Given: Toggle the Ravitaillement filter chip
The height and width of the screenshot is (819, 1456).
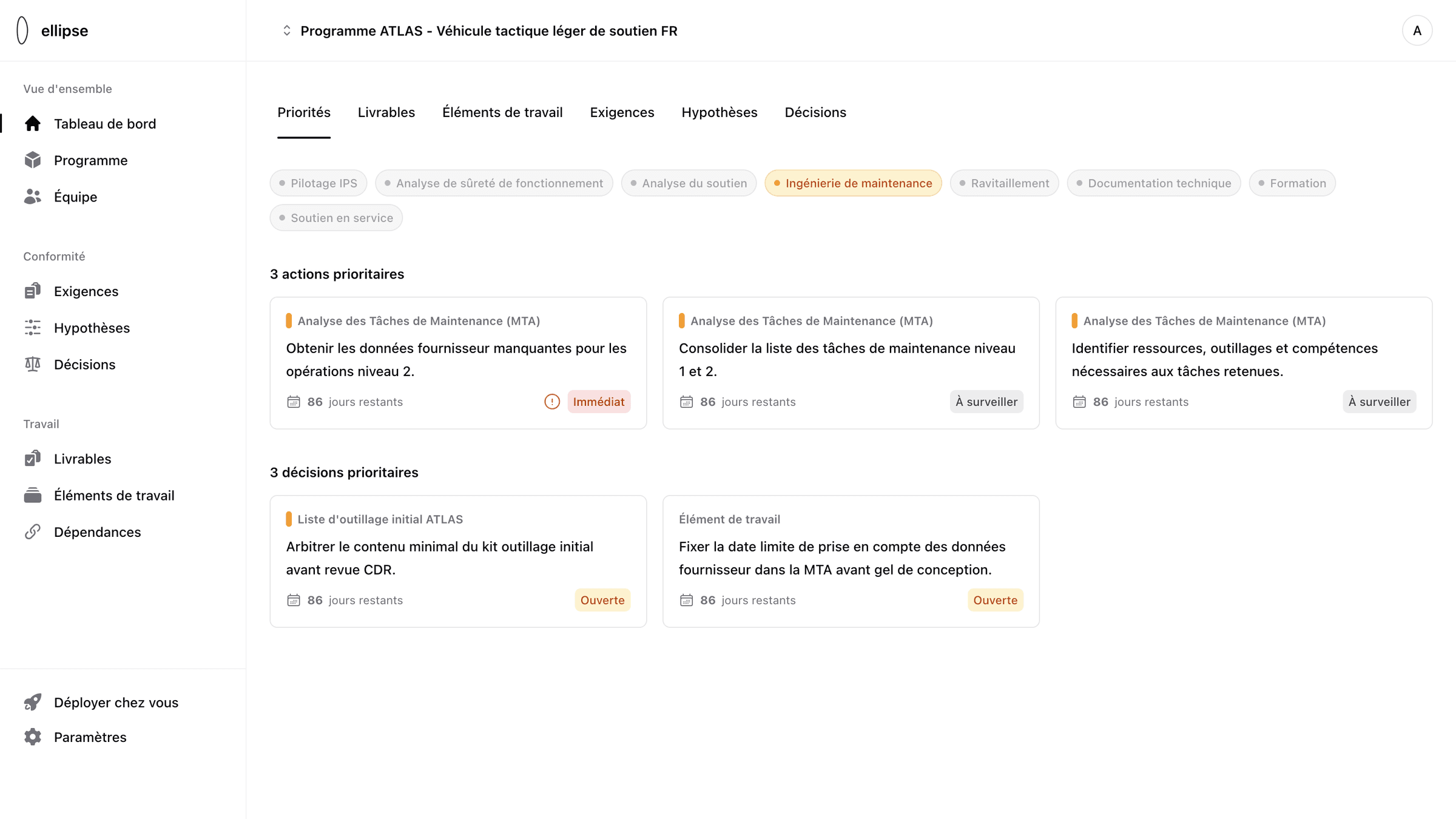Looking at the screenshot, I should click(1004, 183).
